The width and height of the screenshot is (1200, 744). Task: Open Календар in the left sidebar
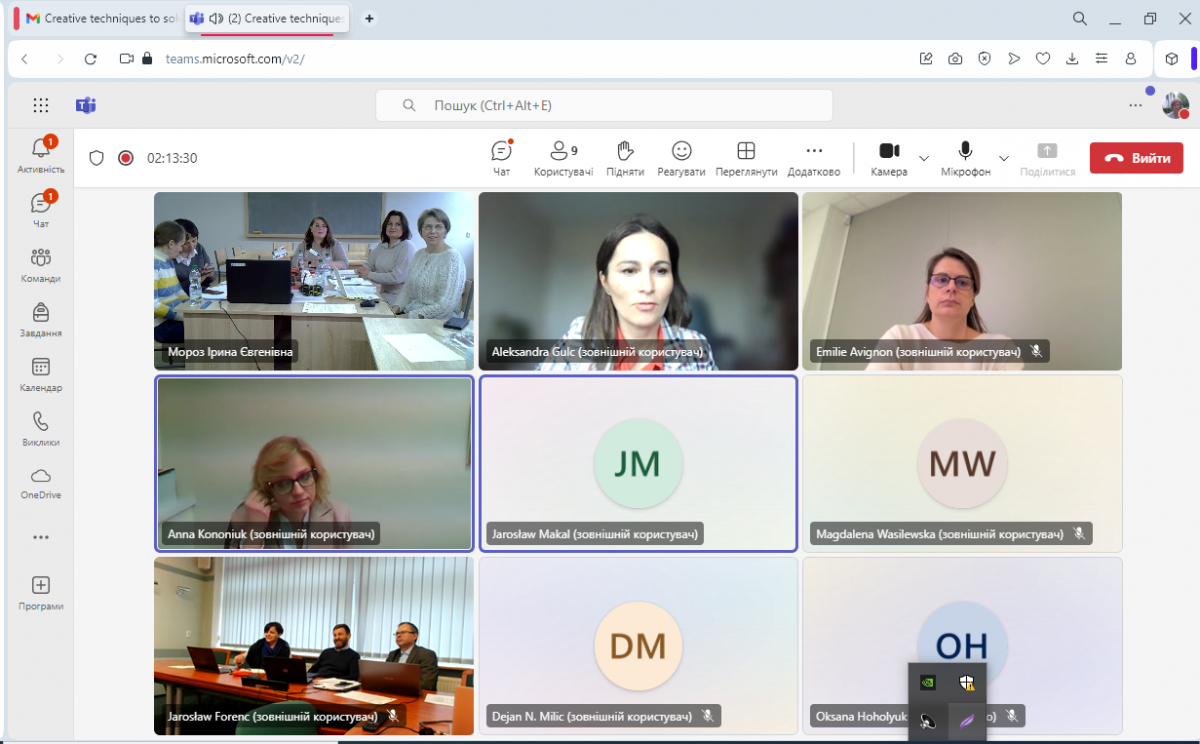pos(41,374)
